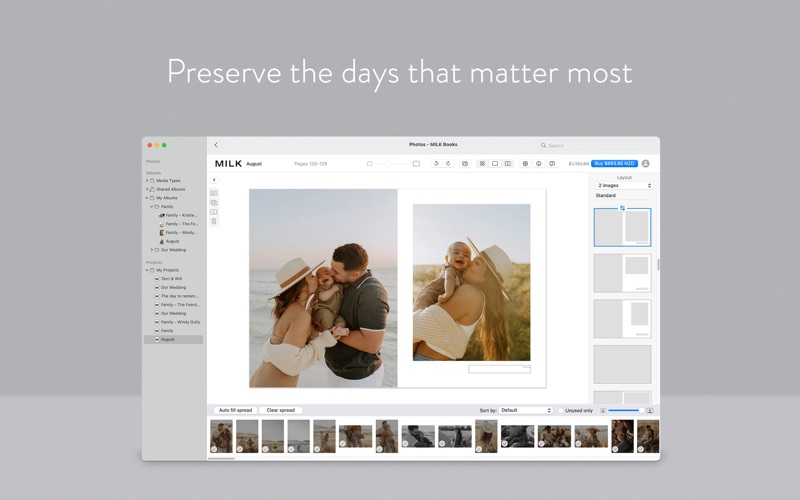Click the add photos icon next to redo
The height and width of the screenshot is (500, 800).
[x=465, y=164]
